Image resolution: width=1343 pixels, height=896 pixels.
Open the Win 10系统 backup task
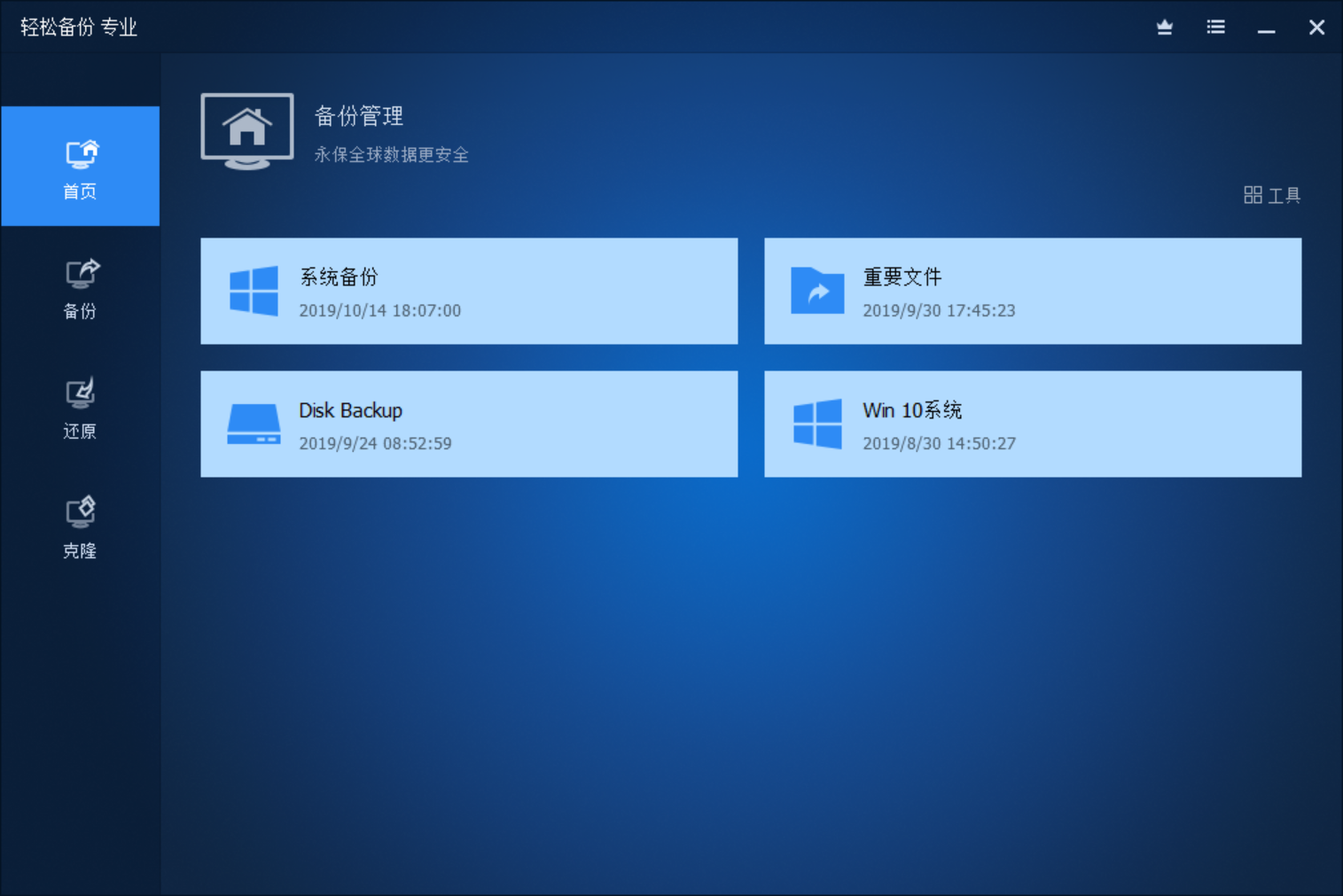coord(911,410)
